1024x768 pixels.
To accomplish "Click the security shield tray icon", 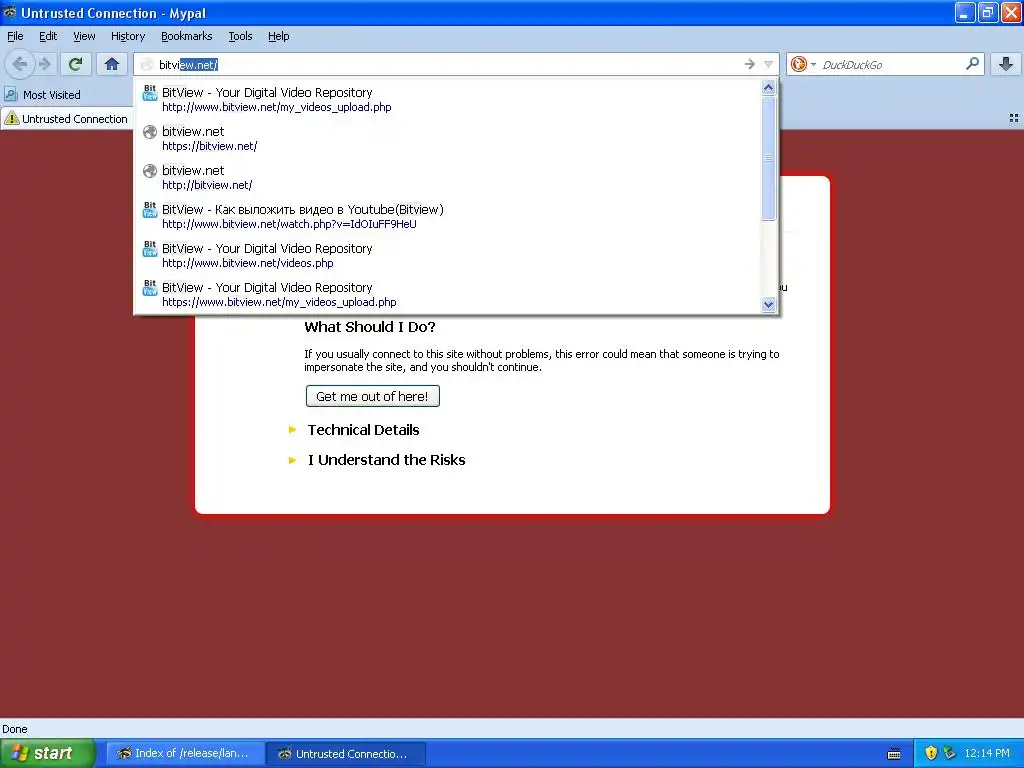I will point(931,753).
